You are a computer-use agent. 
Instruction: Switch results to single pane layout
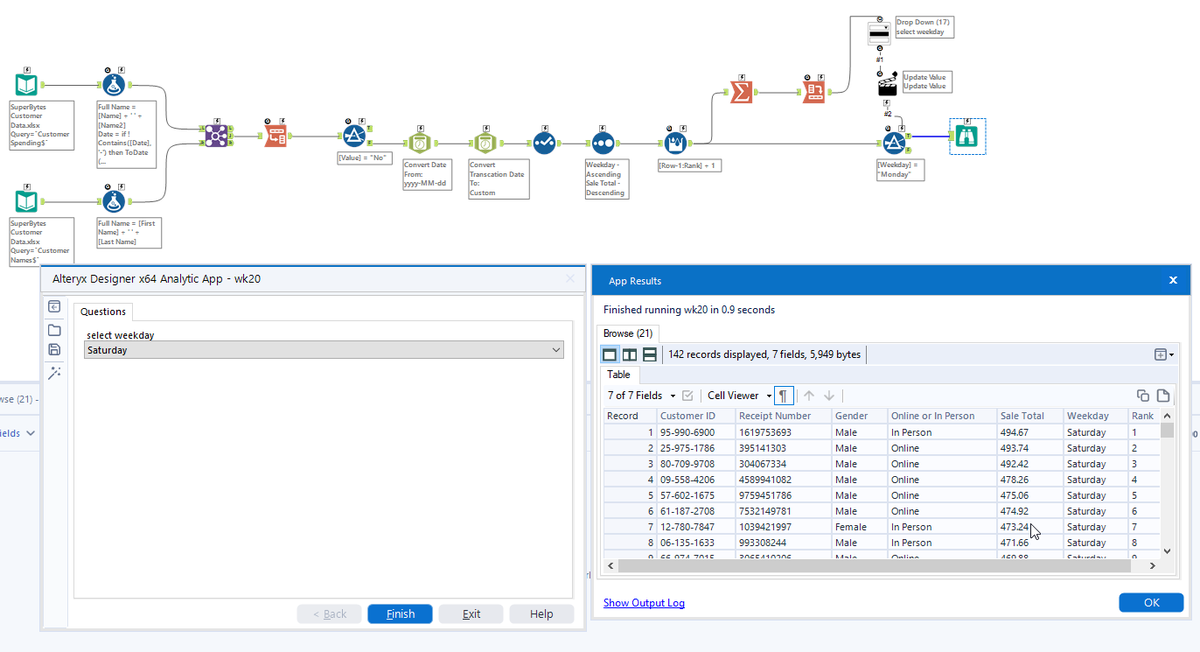click(609, 355)
